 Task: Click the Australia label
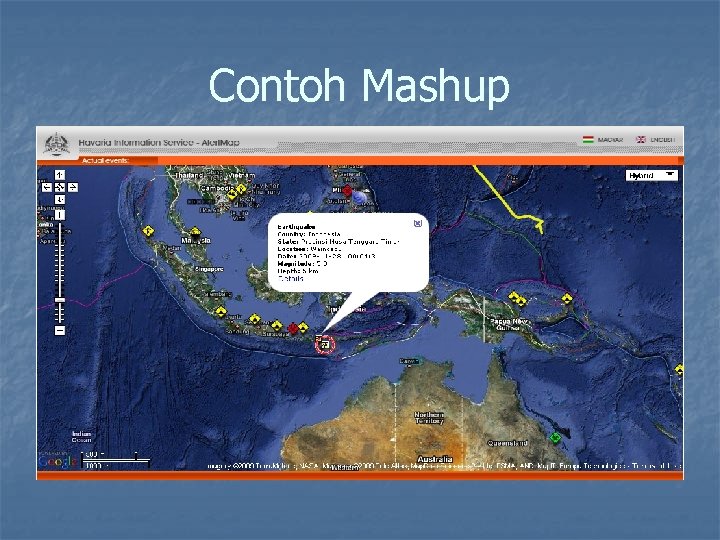coord(435,459)
